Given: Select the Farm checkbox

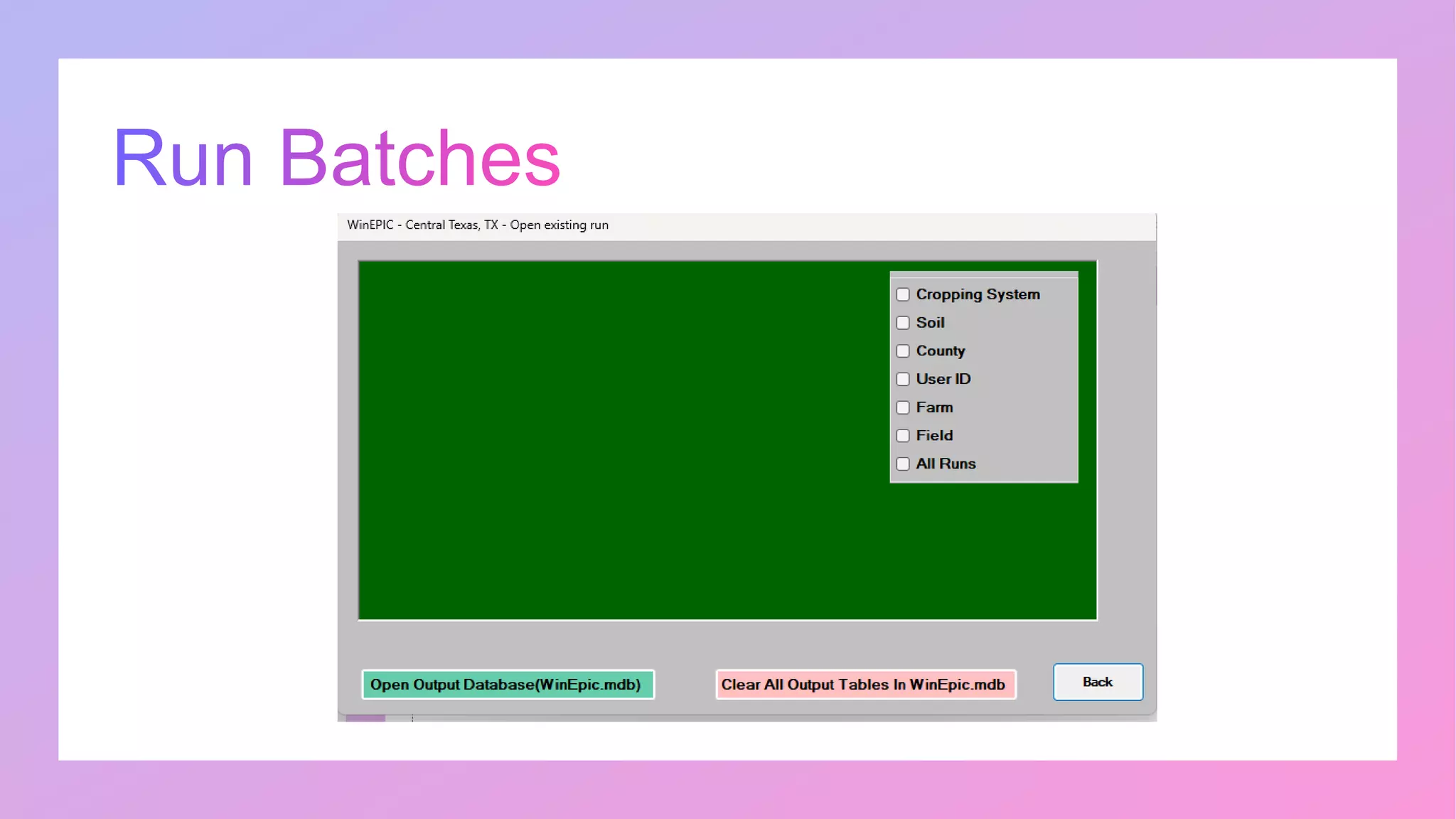Looking at the screenshot, I should (903, 407).
